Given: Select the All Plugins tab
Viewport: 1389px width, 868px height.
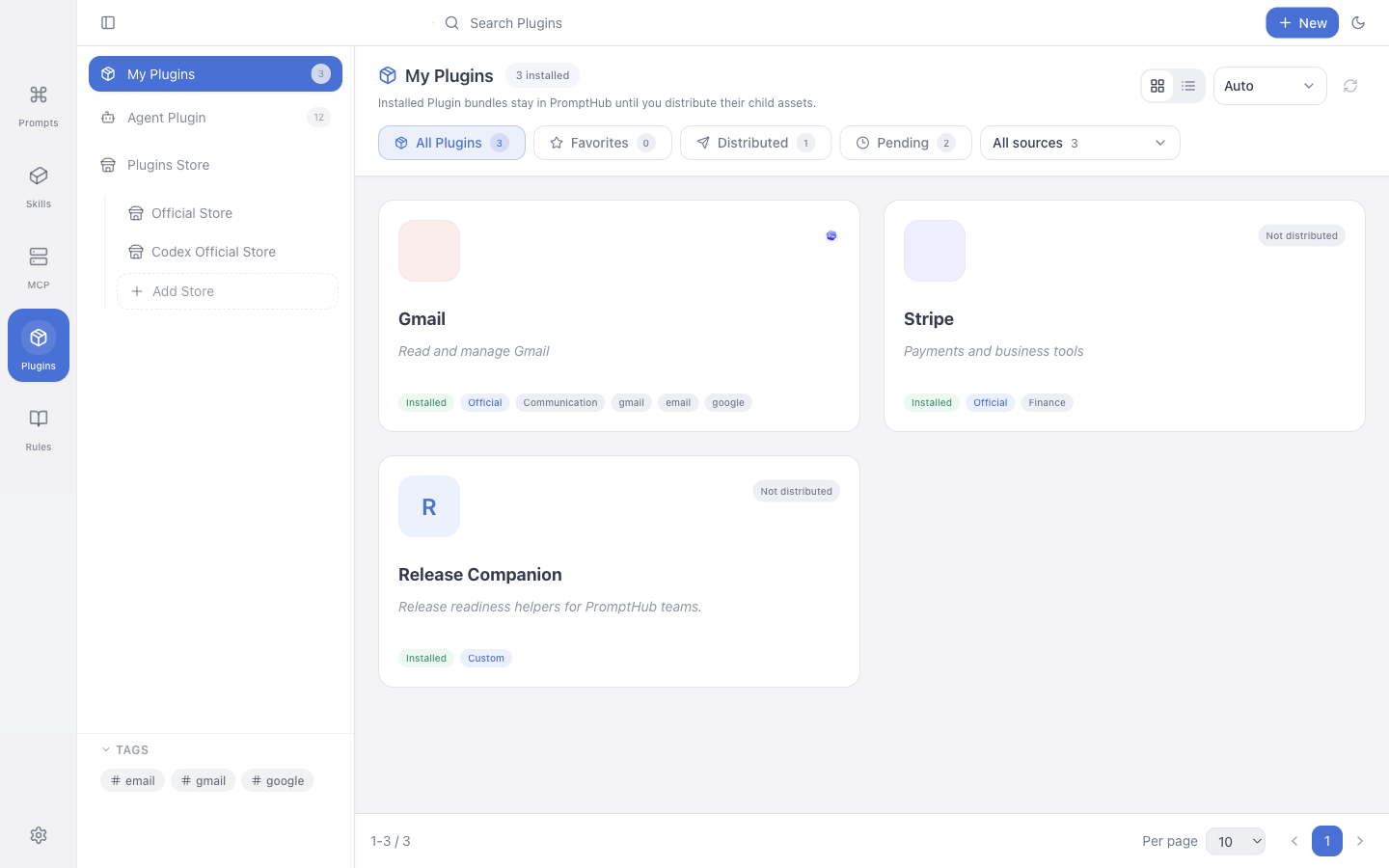Looking at the screenshot, I should [x=451, y=143].
